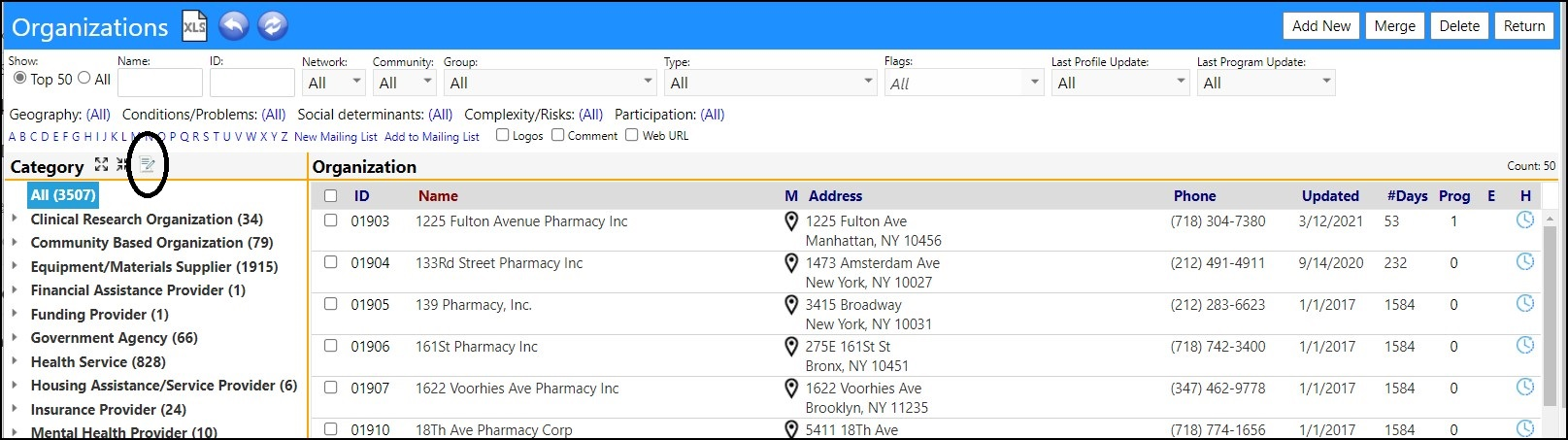Click the Add New button
This screenshot has height=440, width=1568.
tap(1321, 26)
